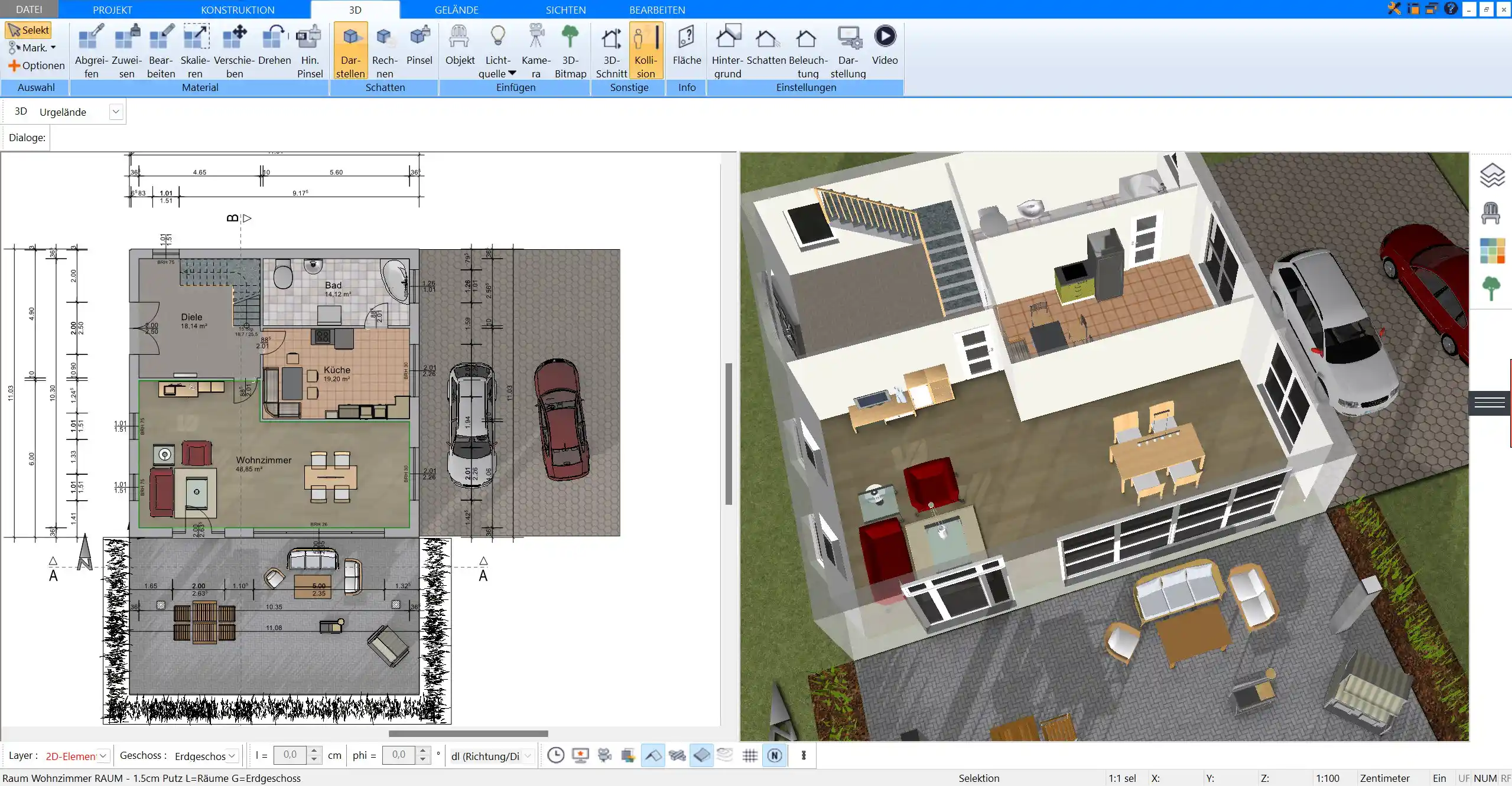Screen dimensions: 1512x786
Task: Switch to the BEARBEITEN tab
Action: point(657,10)
